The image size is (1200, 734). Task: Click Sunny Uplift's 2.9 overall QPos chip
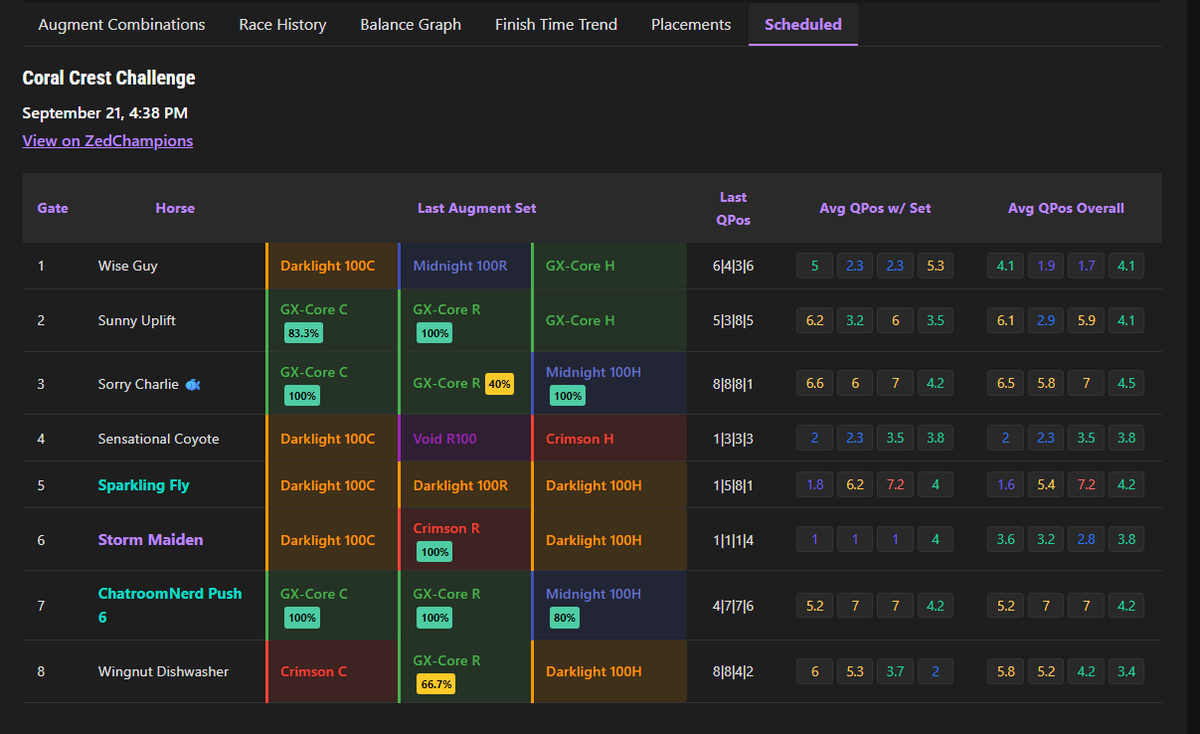tap(1046, 320)
